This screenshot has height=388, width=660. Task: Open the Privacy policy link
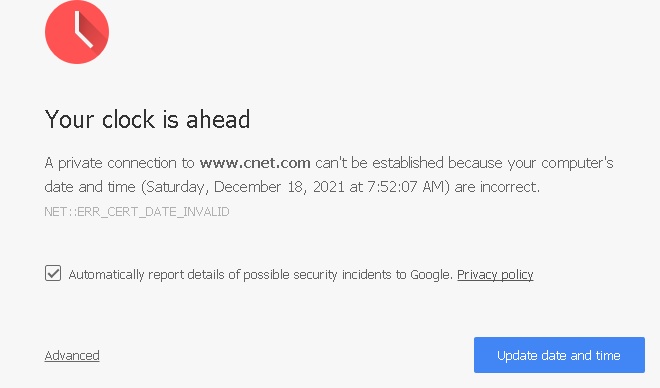pos(495,275)
